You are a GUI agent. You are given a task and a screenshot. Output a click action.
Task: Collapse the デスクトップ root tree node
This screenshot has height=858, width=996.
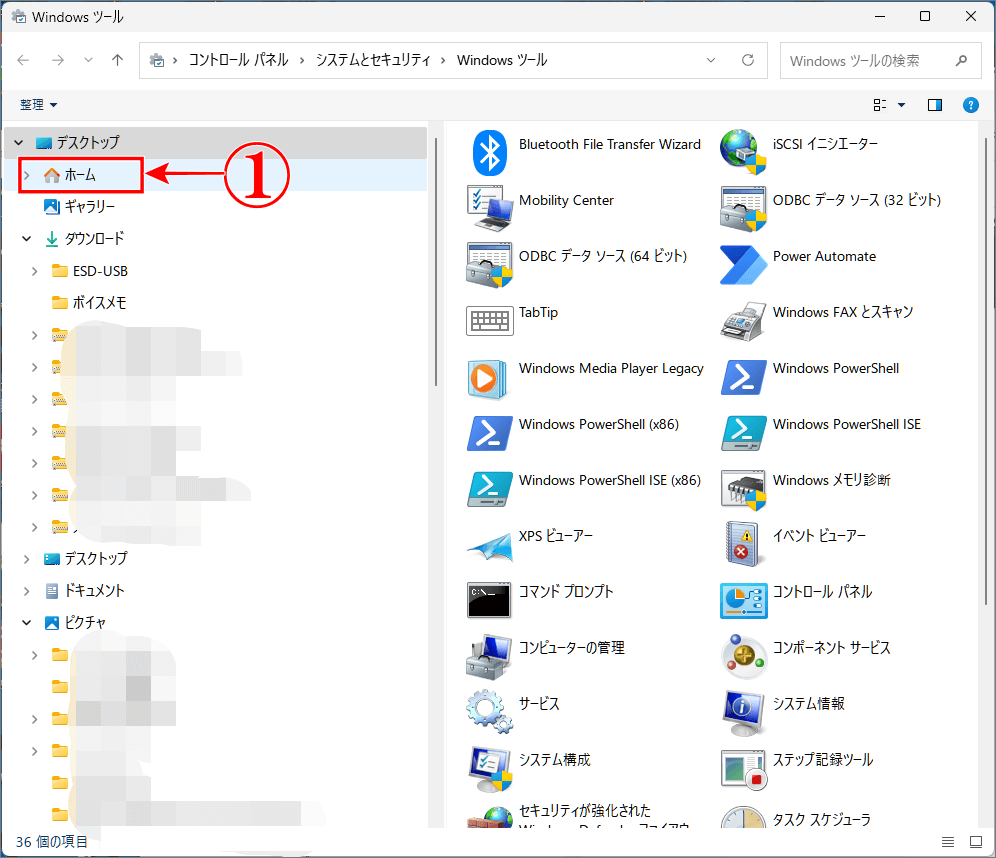19,143
